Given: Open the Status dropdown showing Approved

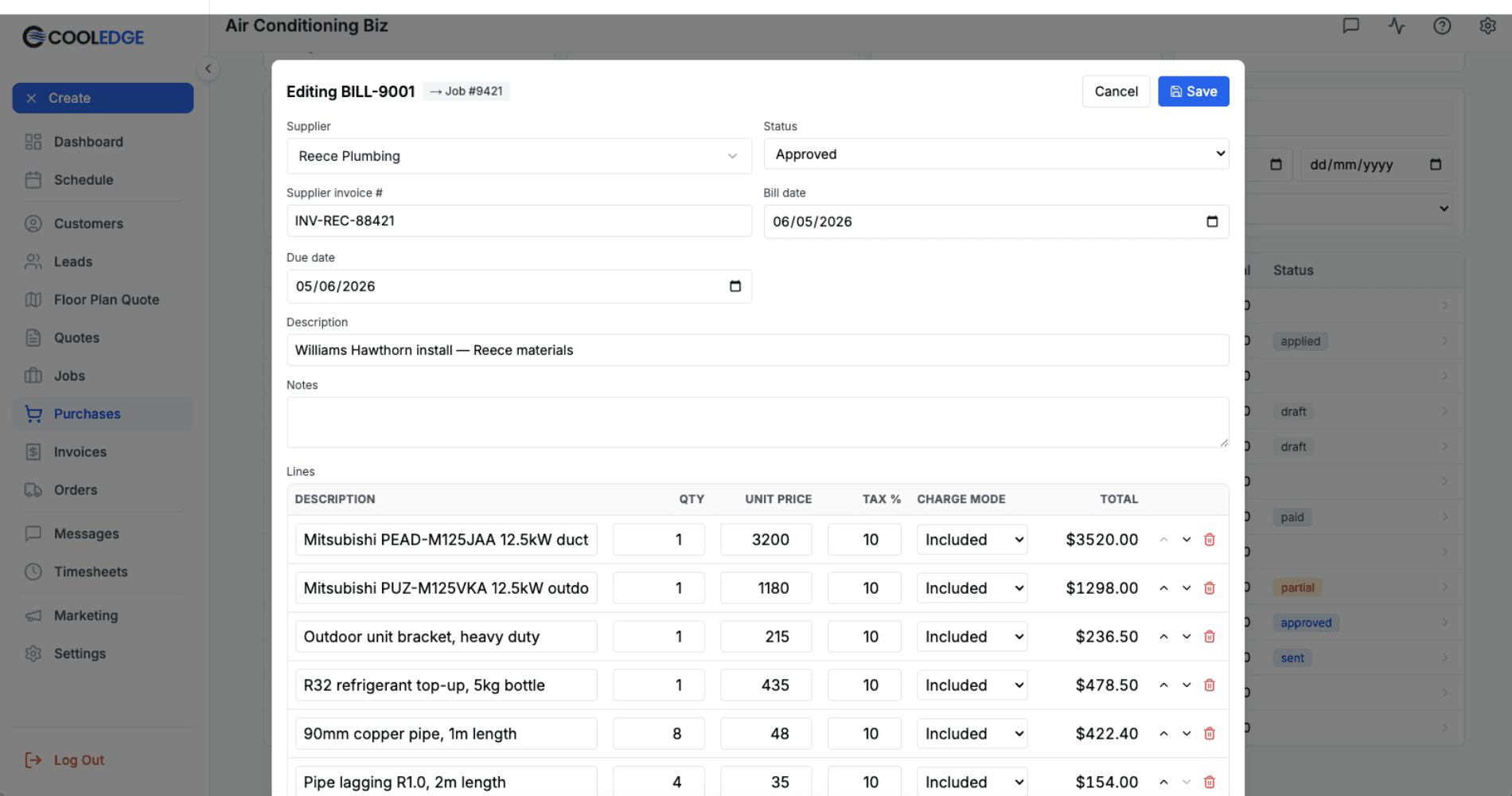Looking at the screenshot, I should [996, 154].
